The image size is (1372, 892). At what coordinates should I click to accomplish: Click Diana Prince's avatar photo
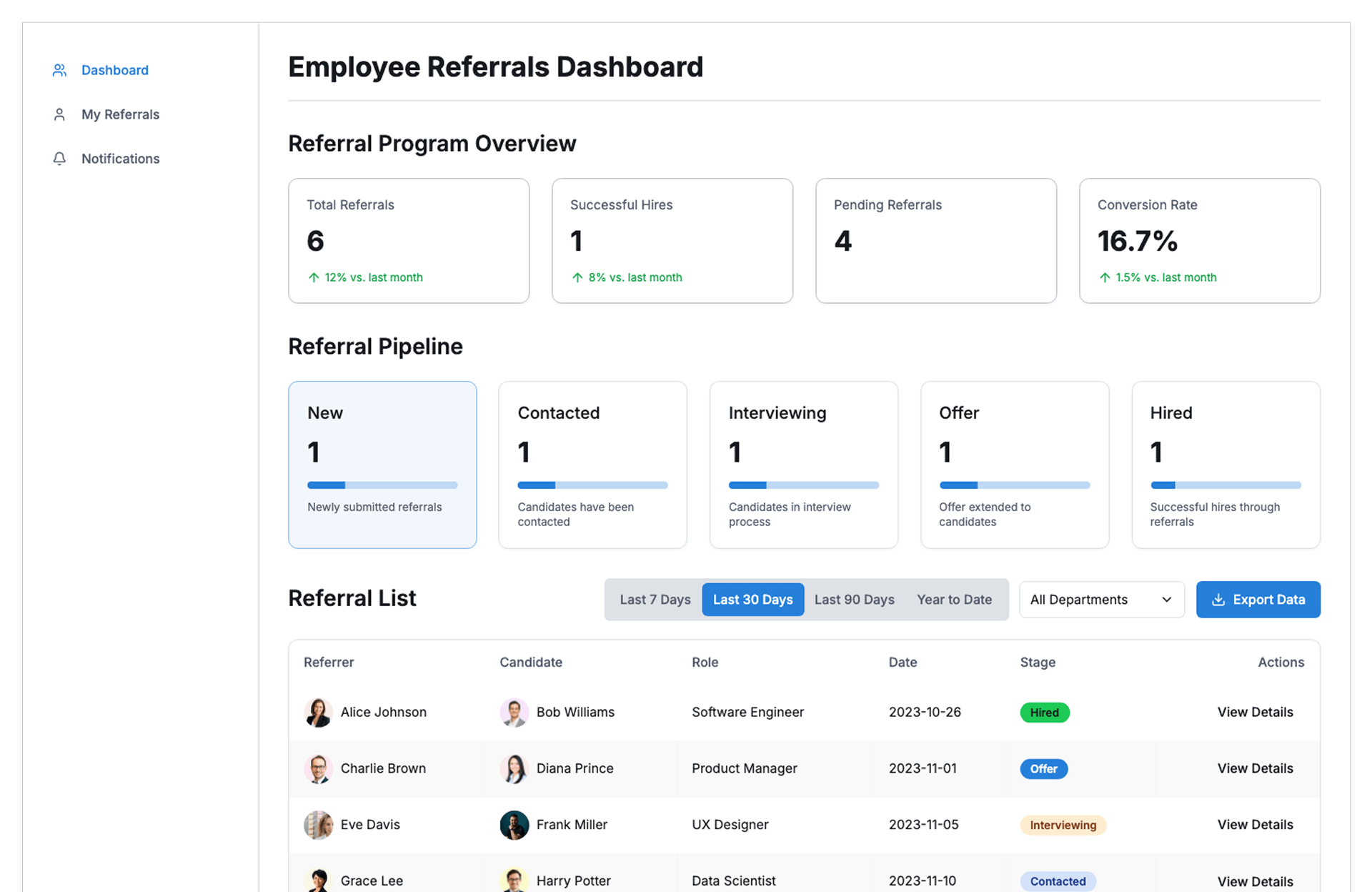click(514, 769)
